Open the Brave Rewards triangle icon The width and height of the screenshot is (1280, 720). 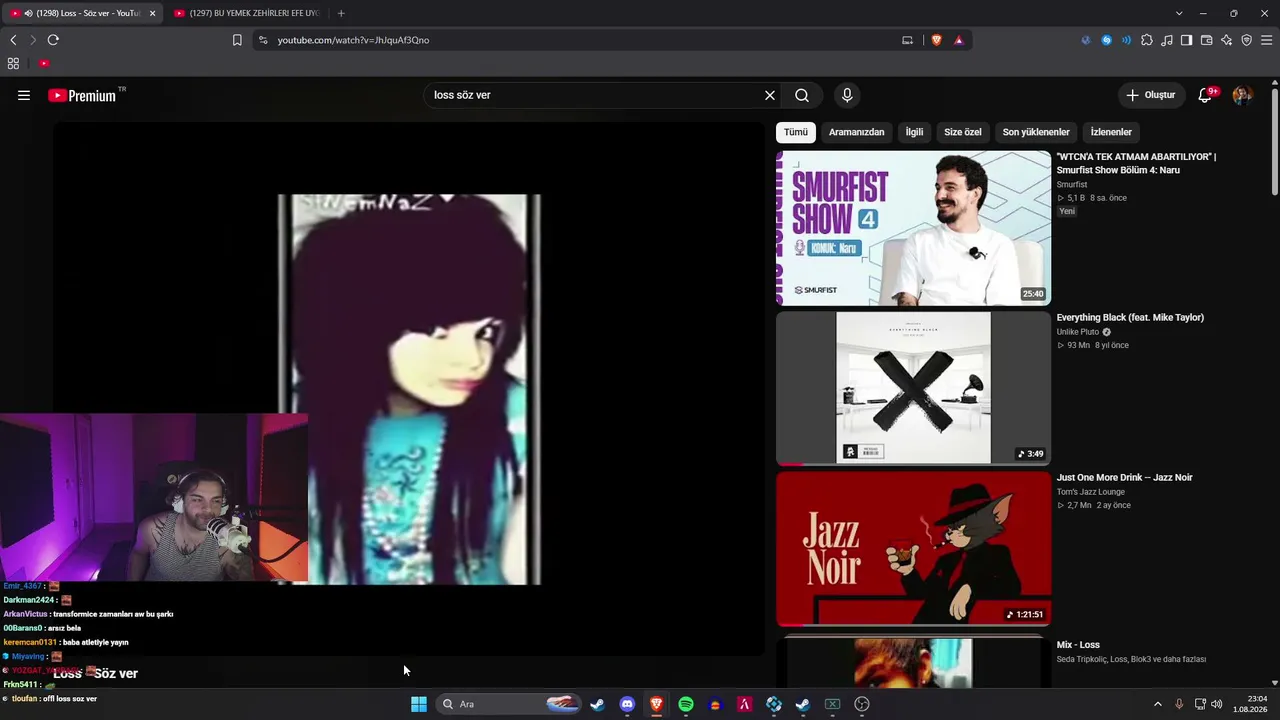[x=958, y=40]
